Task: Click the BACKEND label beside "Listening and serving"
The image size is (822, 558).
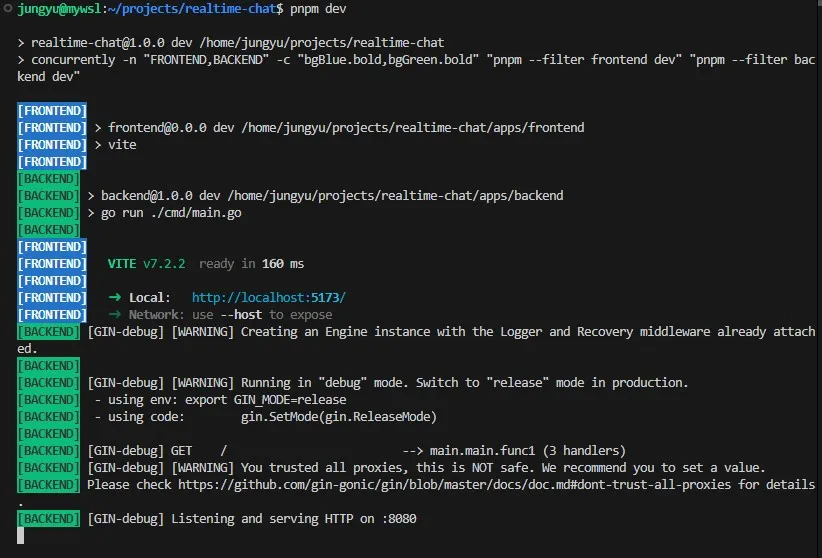Action: [49, 519]
